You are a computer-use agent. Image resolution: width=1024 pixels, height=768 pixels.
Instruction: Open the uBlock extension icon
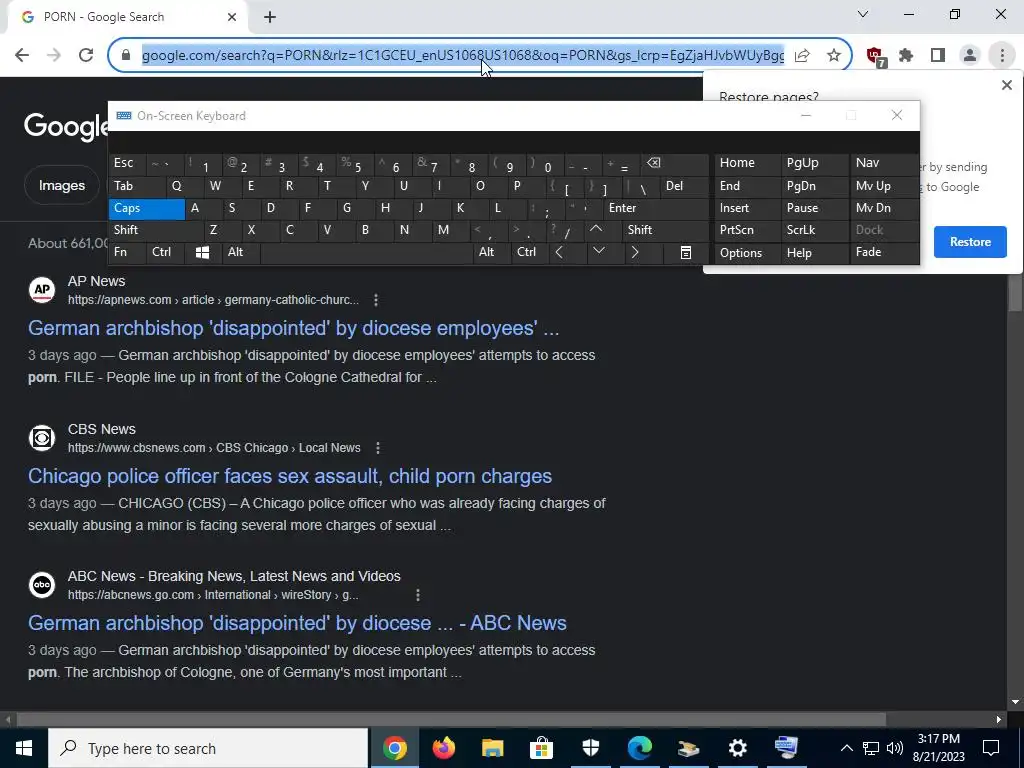[875, 56]
